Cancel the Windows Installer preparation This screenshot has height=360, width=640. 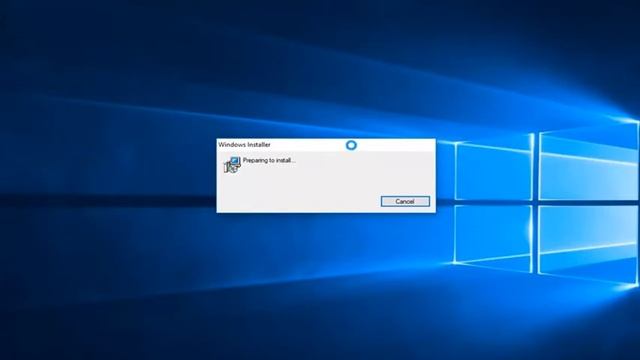click(x=405, y=201)
